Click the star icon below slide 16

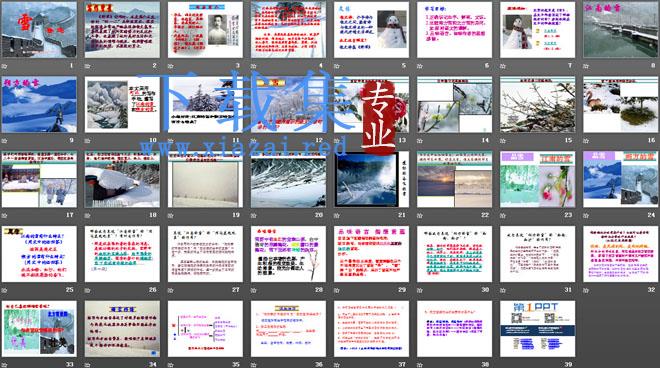point(587,141)
